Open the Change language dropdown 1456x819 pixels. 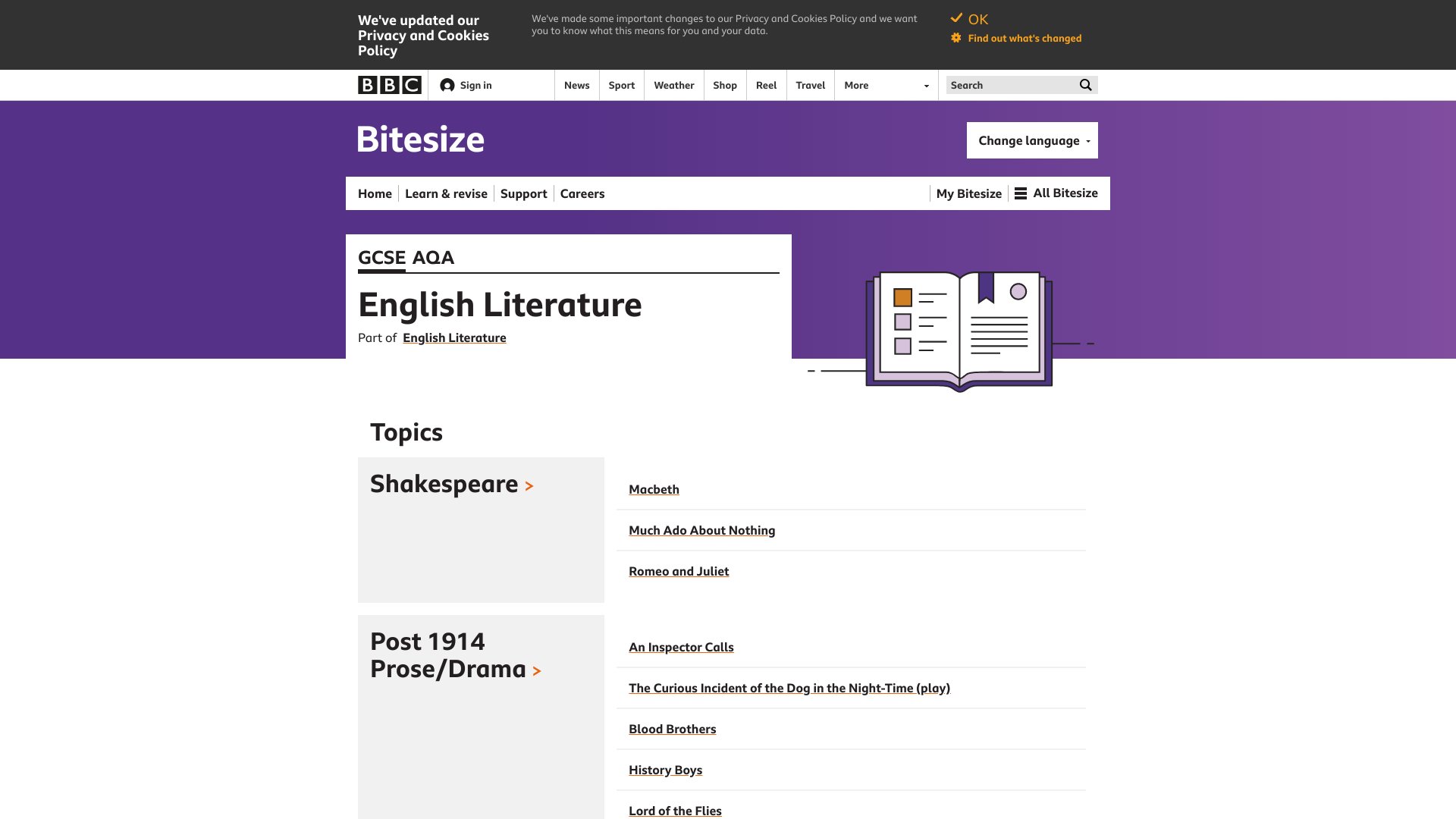click(1032, 140)
